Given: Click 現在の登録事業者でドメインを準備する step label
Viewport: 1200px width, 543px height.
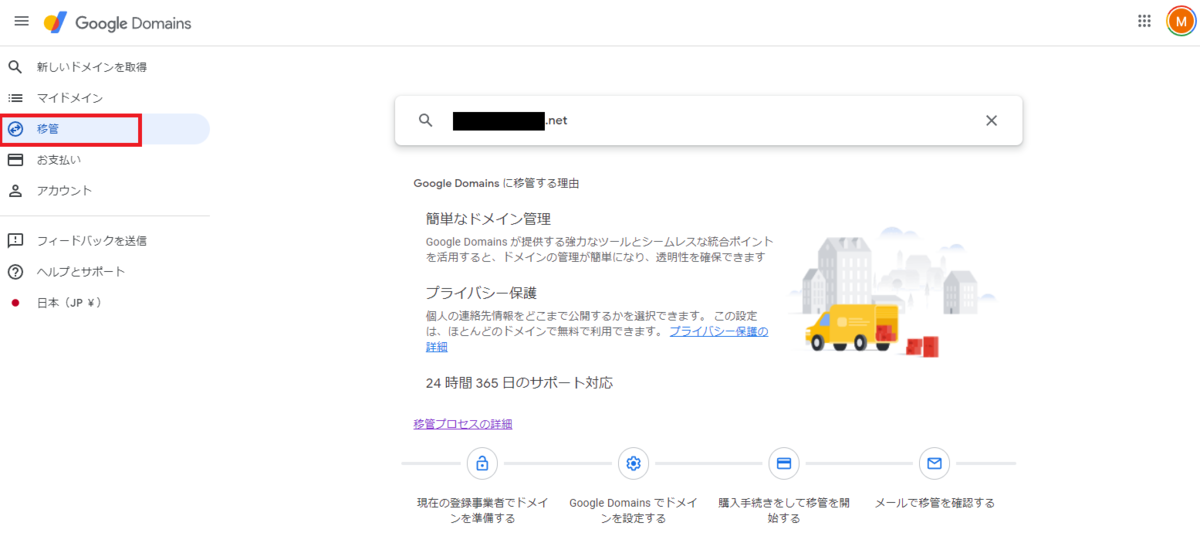Looking at the screenshot, I should coord(482,510).
